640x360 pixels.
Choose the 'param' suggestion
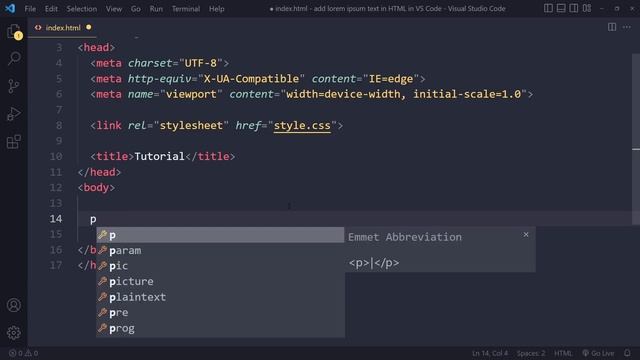pyautogui.click(x=220, y=251)
